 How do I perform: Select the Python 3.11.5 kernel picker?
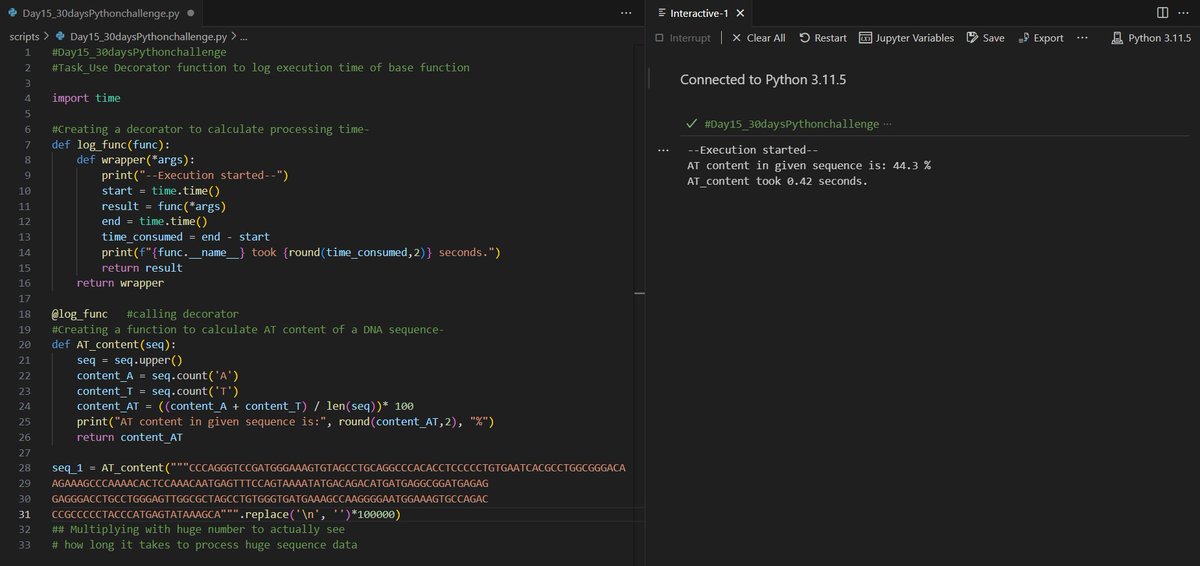click(x=1151, y=38)
